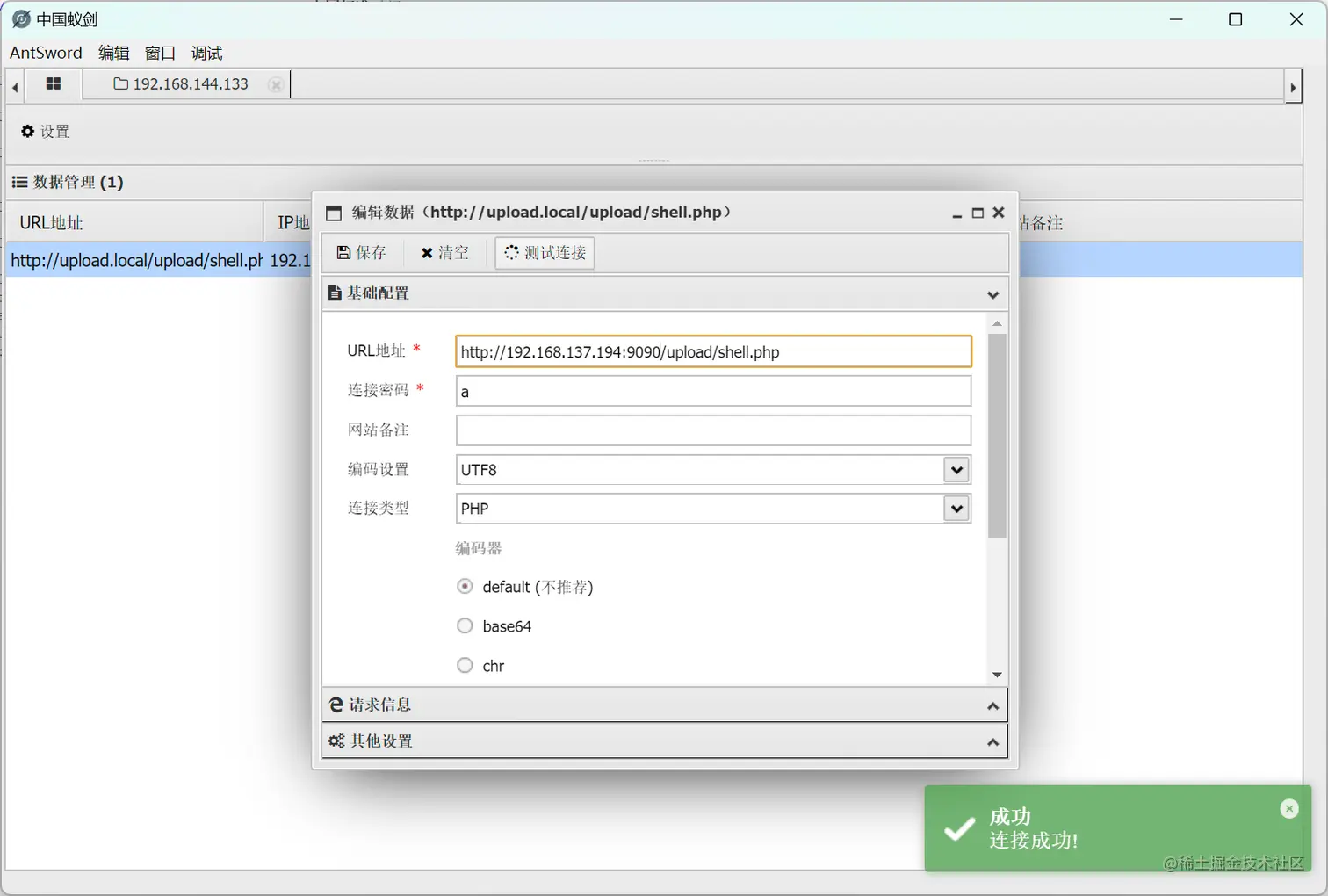Close the 编辑数据 dialog
The image size is (1328, 896).
click(999, 213)
